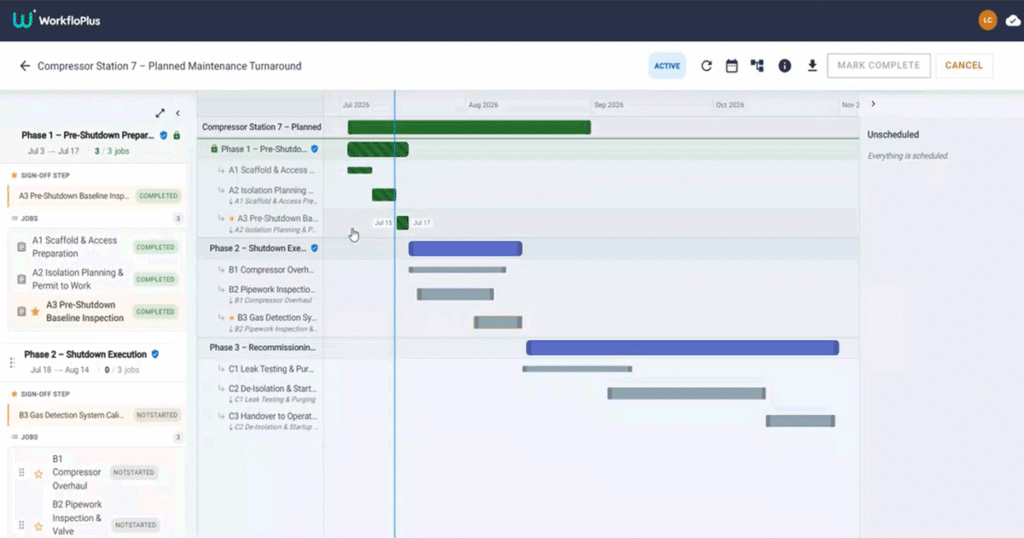Screen dimensions: 1024x538
Task: Click verified badge on Phase 2 gantt row
Action: pos(314,248)
